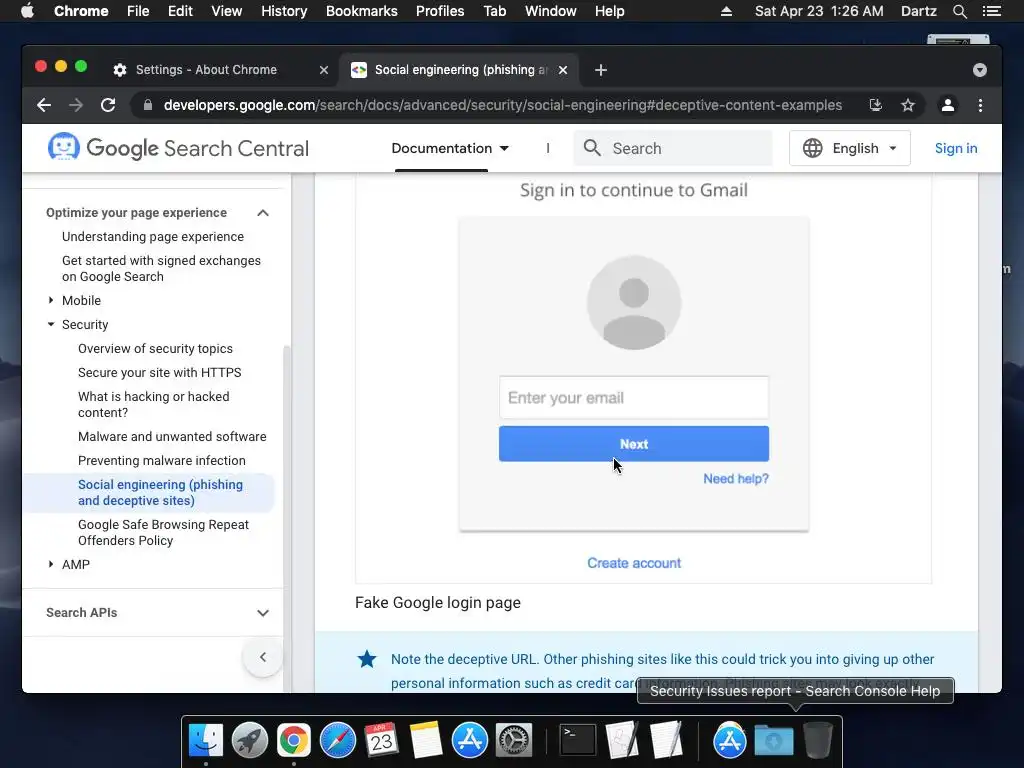The image size is (1024, 768).
Task: Open Understanding page experience
Action: (153, 236)
